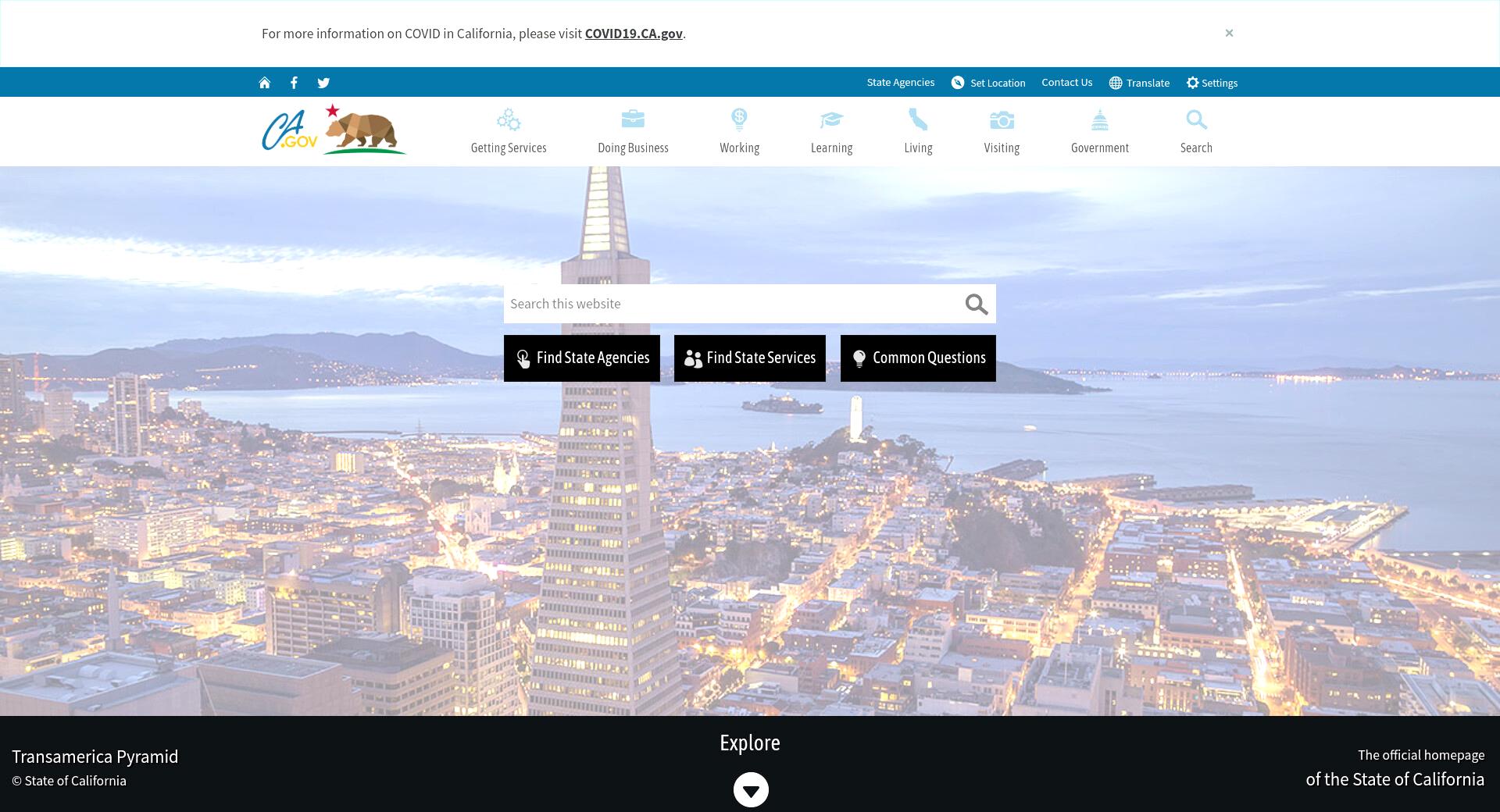The image size is (1500, 812).
Task: Click the Set Location link text
Action: click(998, 83)
